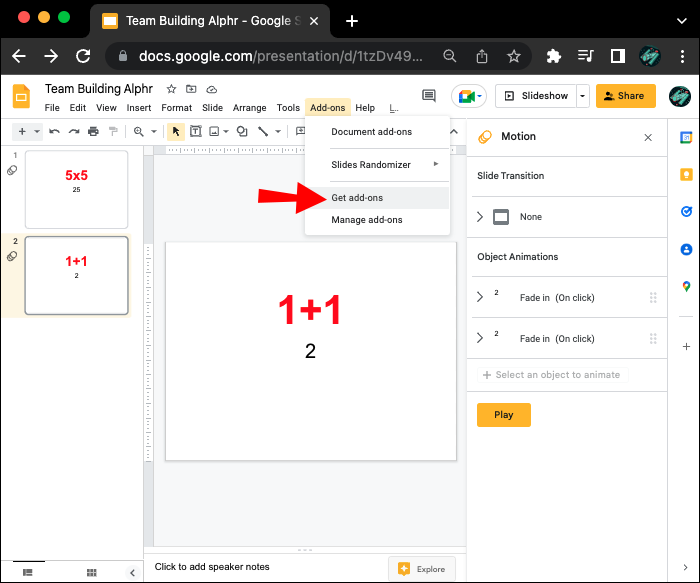Click the plus icon to get side panel add-ons
Viewport: 700px width, 583px height.
click(x=687, y=346)
